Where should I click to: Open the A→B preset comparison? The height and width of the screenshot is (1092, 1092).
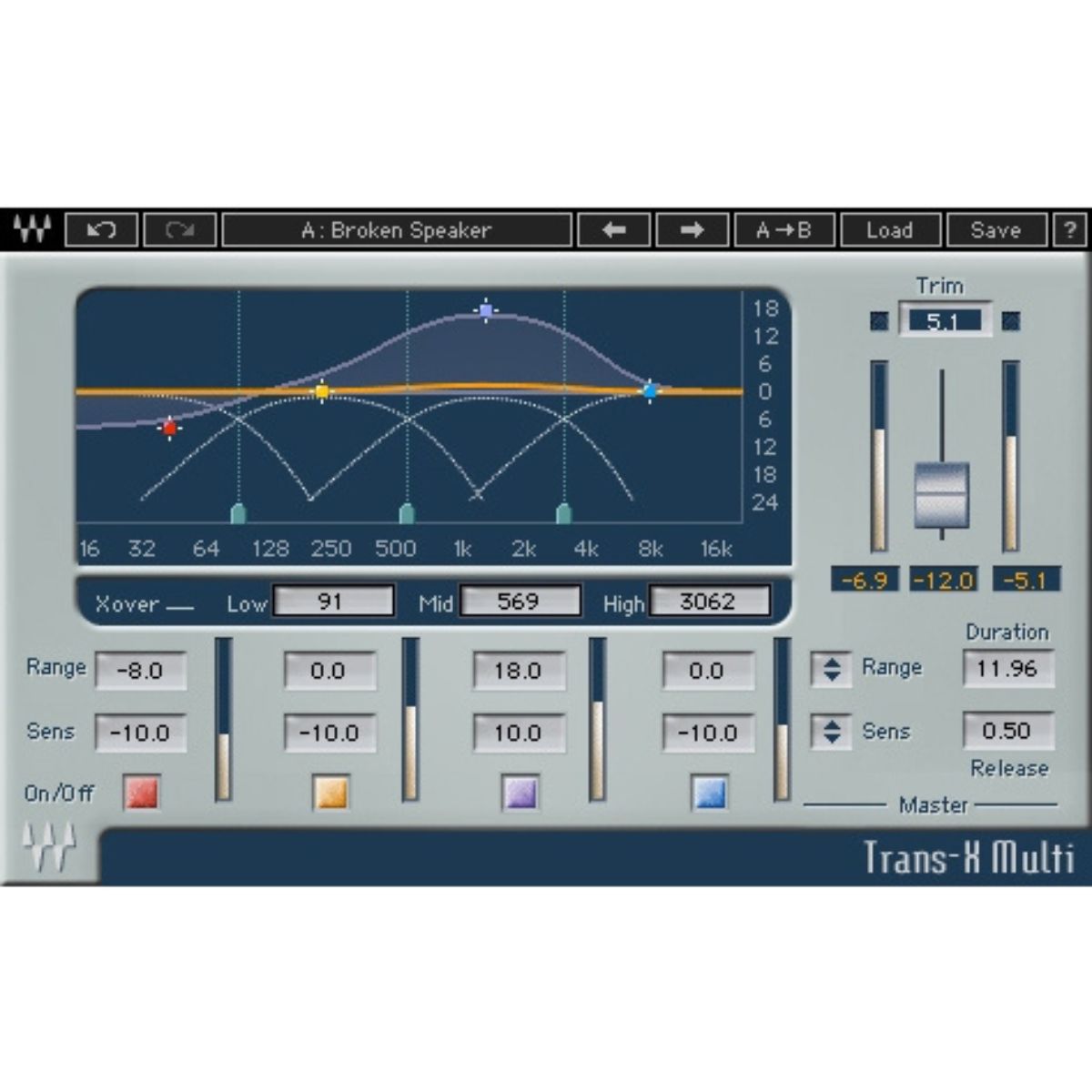click(x=784, y=229)
